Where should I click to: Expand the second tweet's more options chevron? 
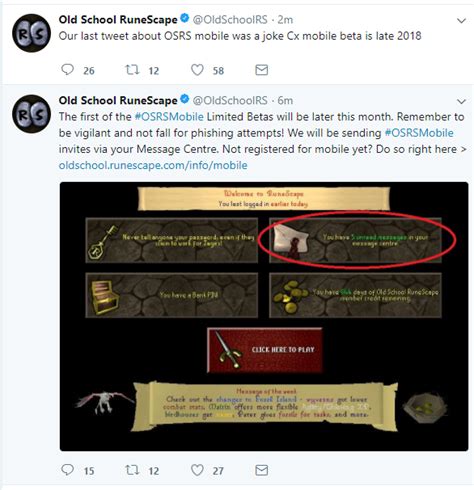coord(461,101)
